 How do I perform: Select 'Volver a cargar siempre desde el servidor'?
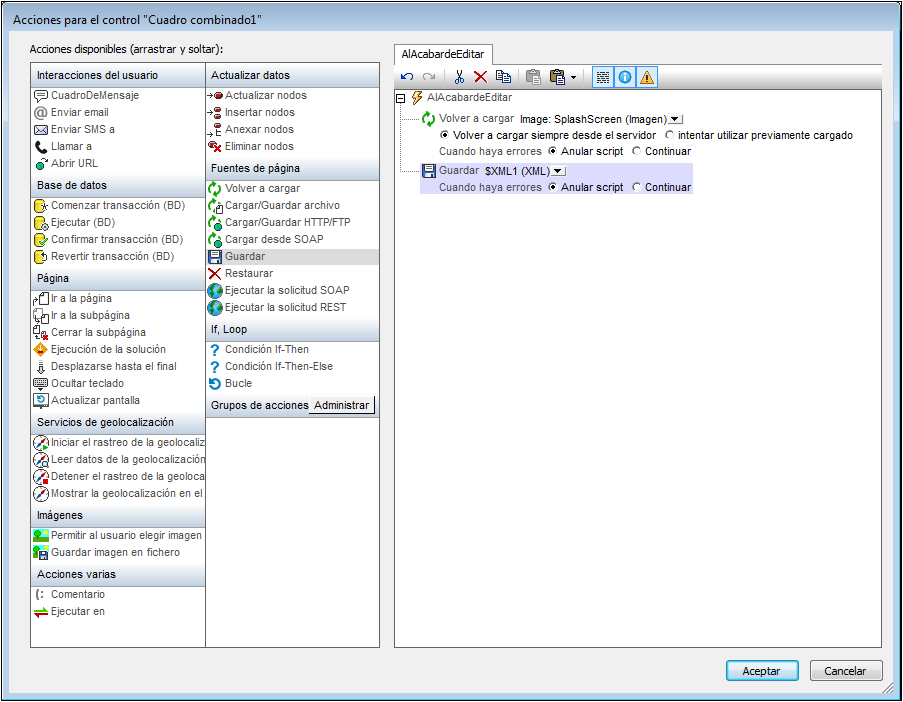point(444,135)
